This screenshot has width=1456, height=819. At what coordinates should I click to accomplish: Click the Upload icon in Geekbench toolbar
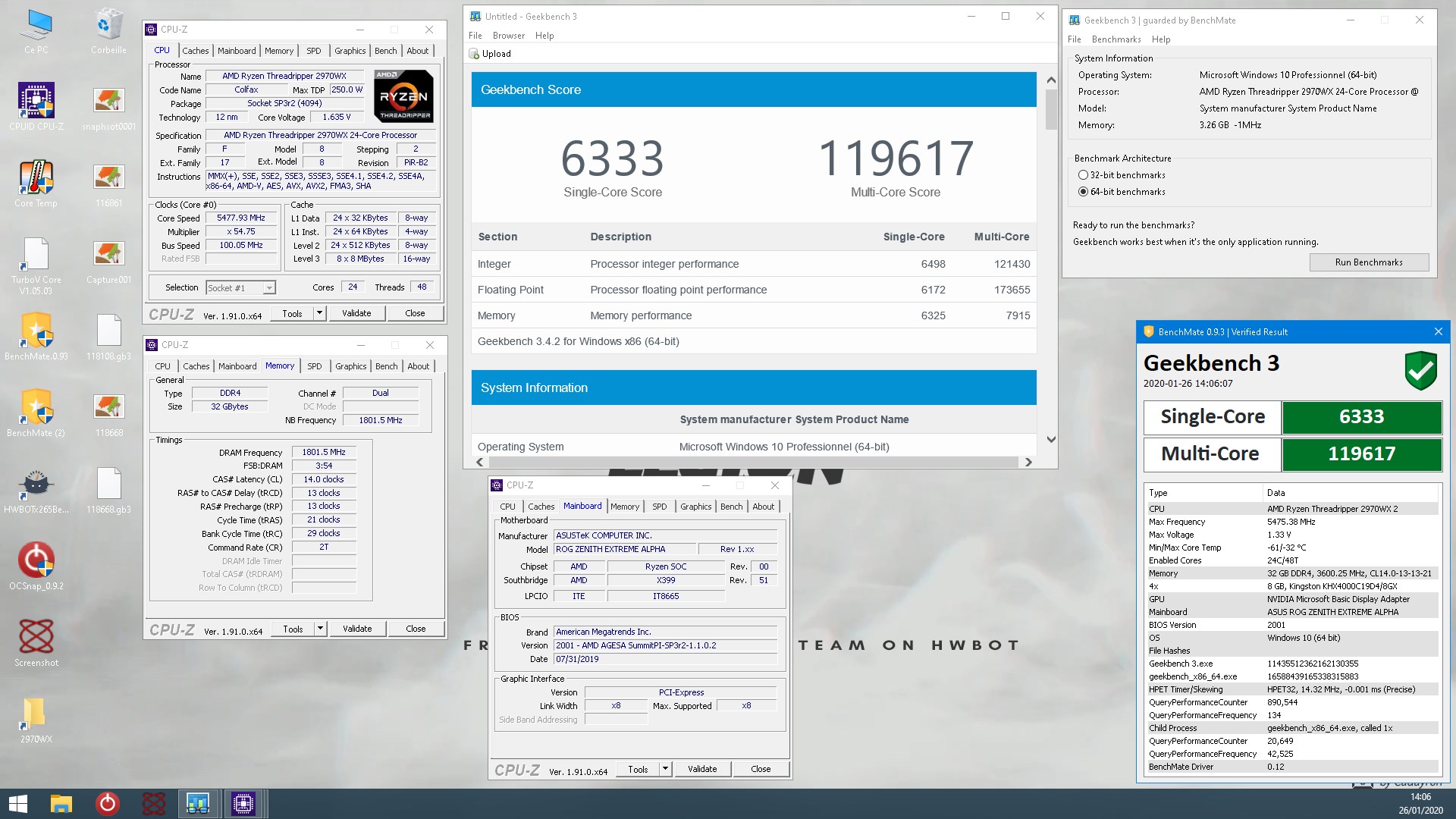pos(475,54)
